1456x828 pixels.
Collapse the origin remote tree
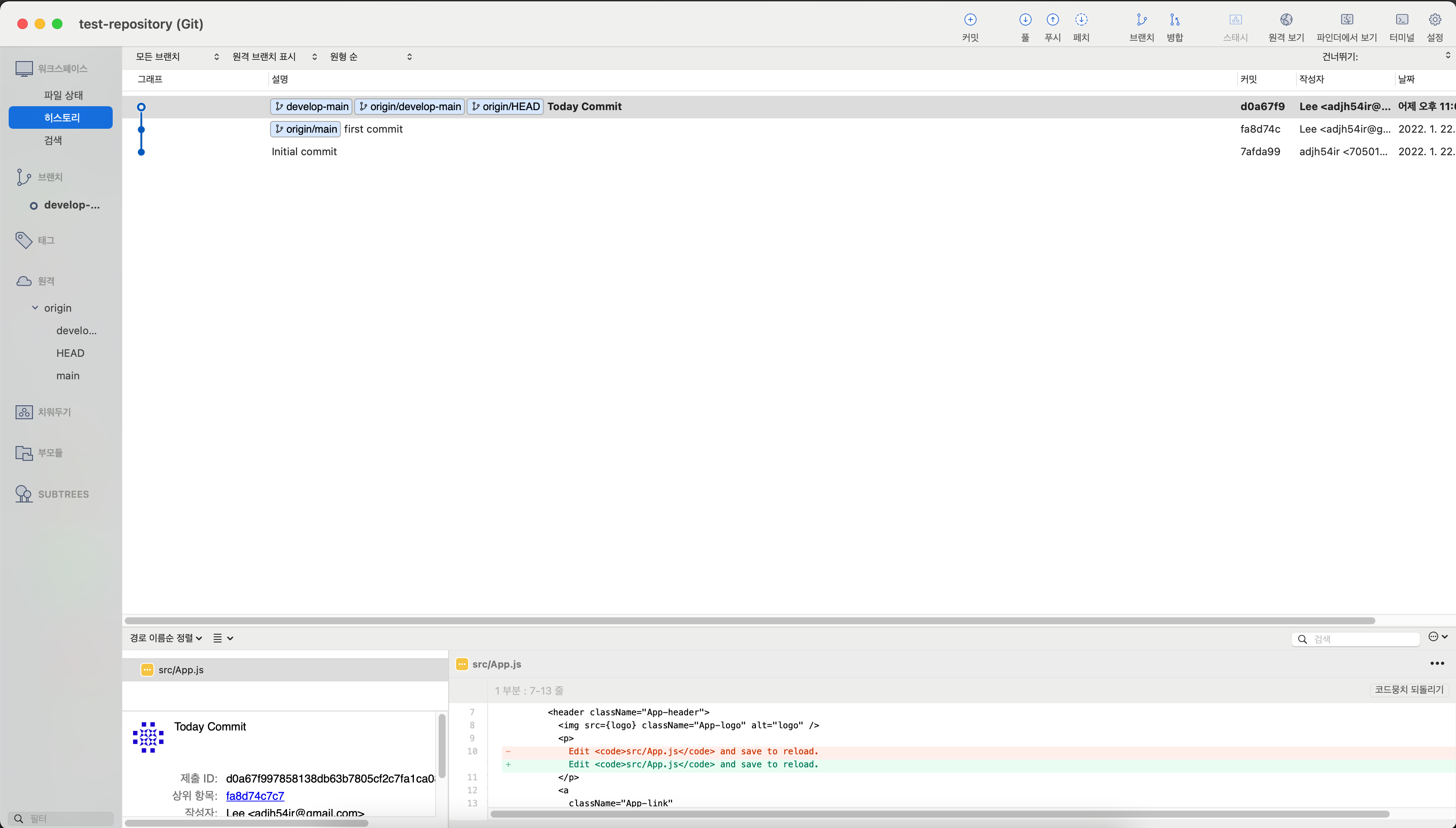click(35, 308)
